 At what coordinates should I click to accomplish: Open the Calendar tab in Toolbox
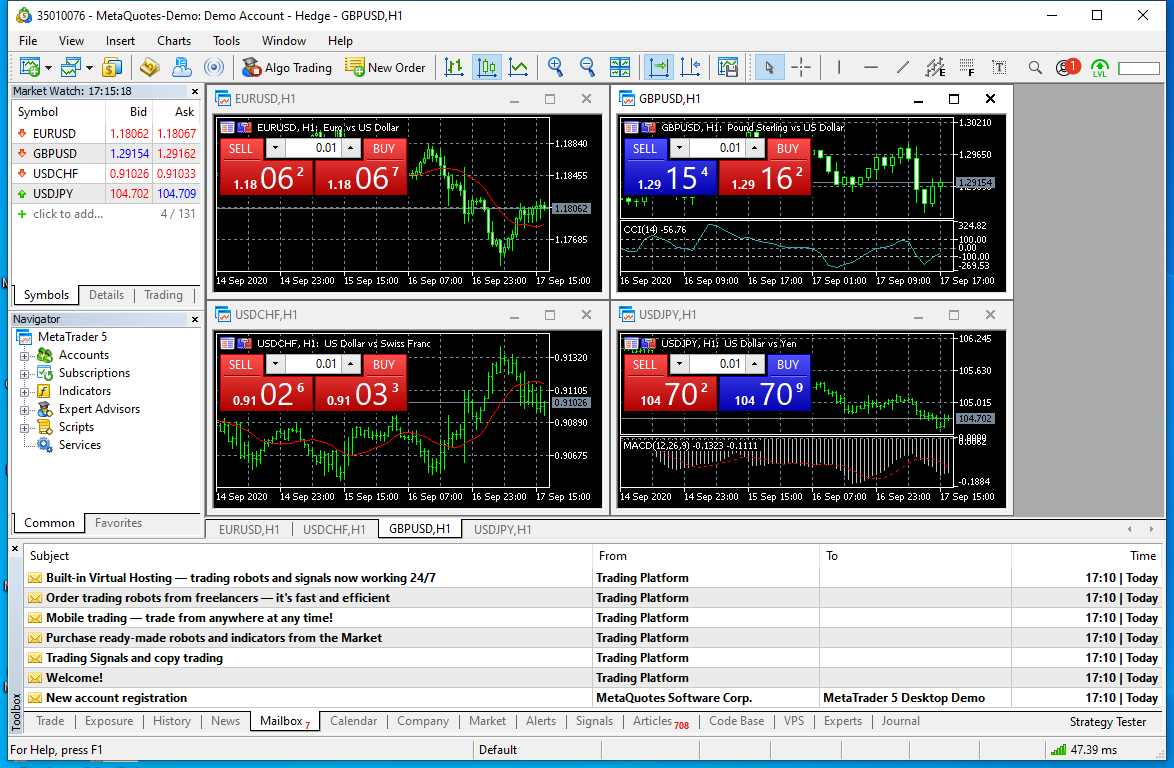(x=353, y=721)
